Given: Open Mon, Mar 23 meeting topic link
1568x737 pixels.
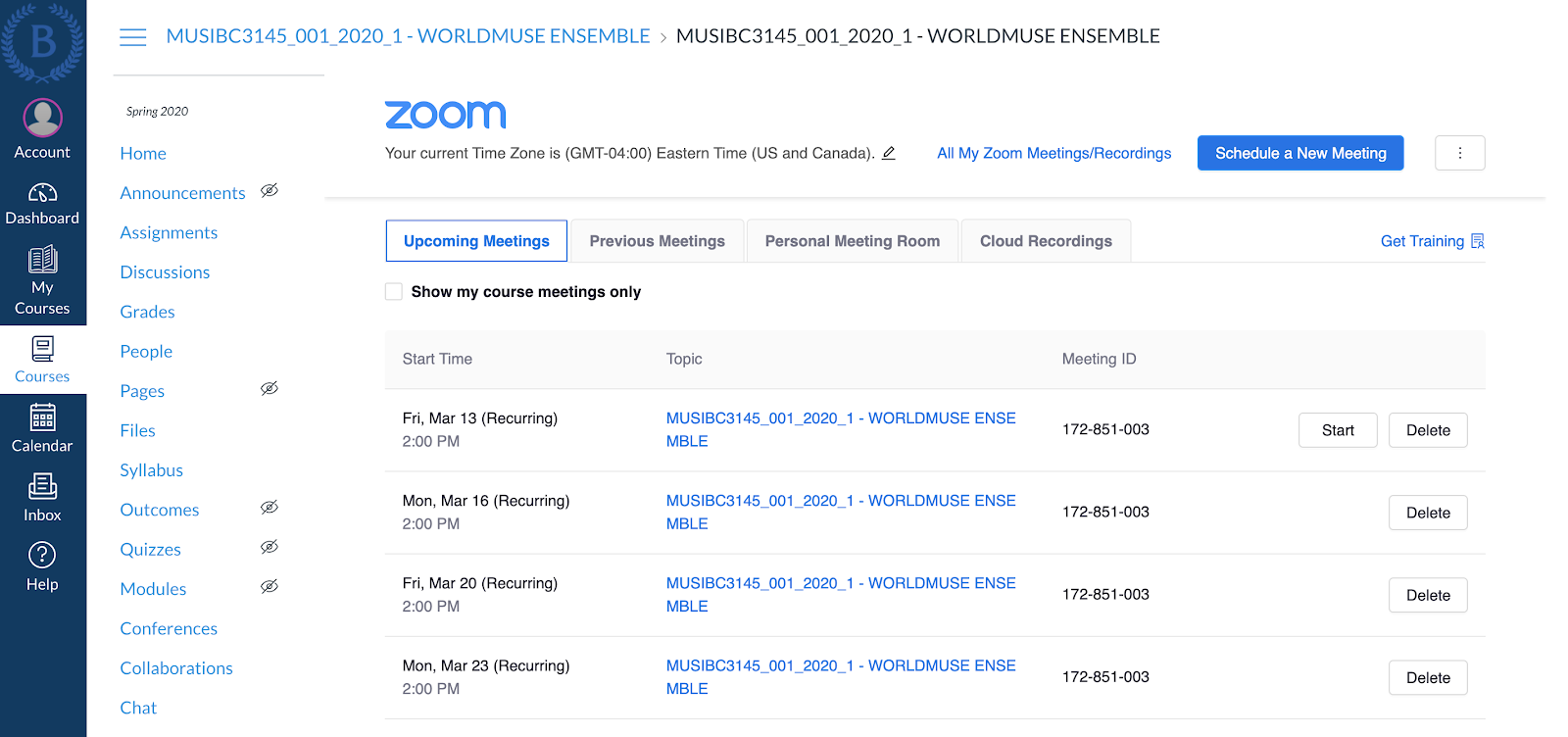Looking at the screenshot, I should coord(841,676).
